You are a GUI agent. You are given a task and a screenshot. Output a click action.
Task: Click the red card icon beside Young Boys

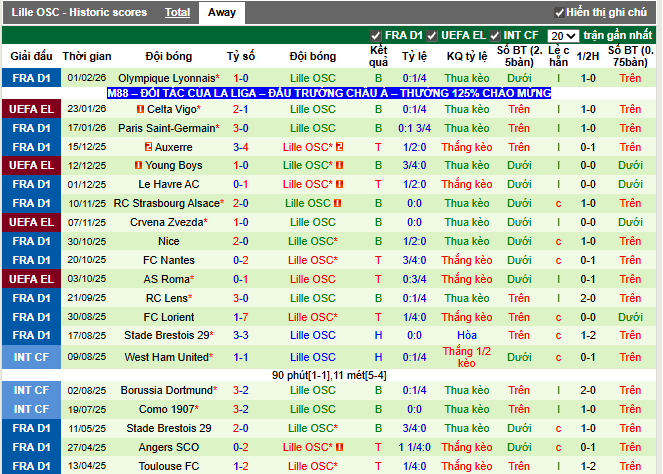[139, 165]
